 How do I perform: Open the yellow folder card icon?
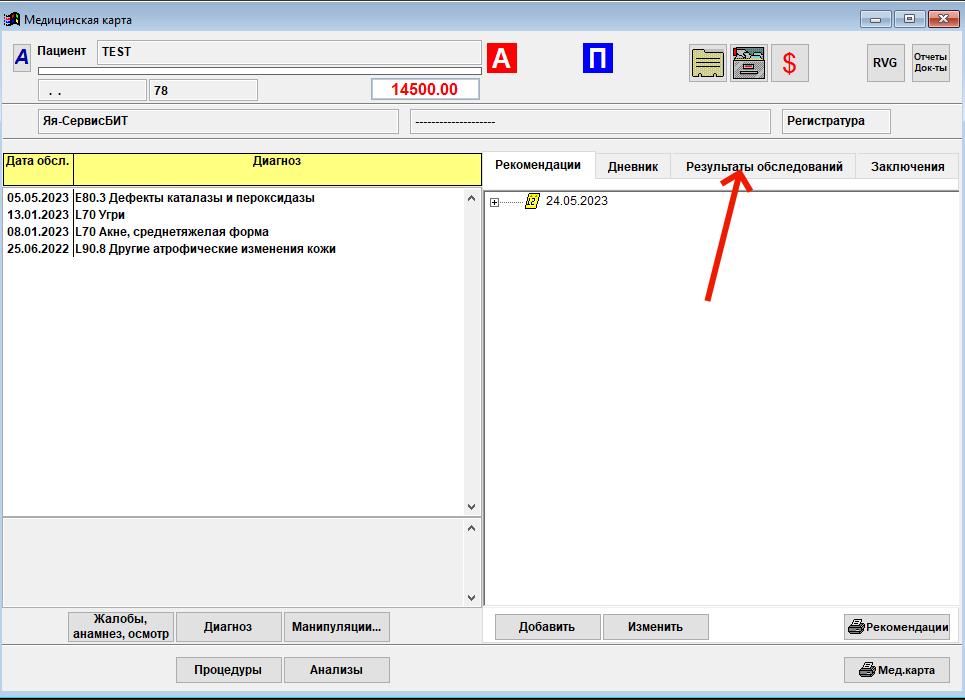708,63
